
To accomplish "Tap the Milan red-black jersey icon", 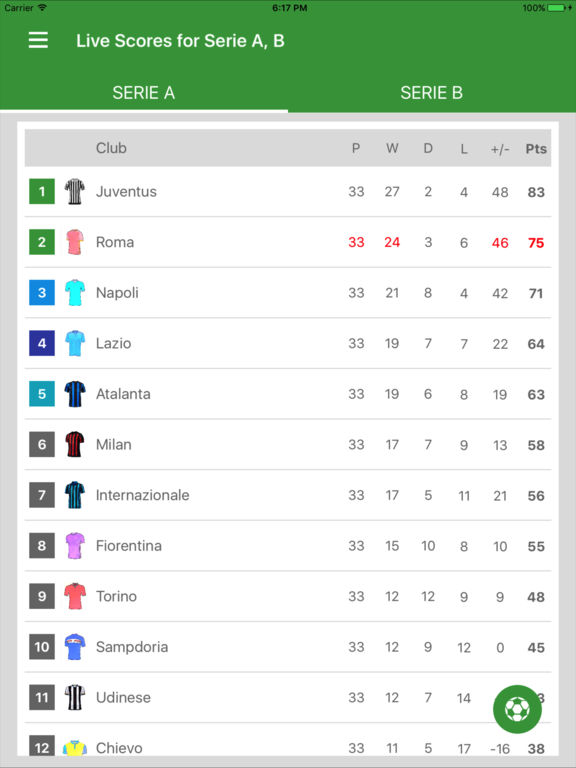I will [74, 444].
